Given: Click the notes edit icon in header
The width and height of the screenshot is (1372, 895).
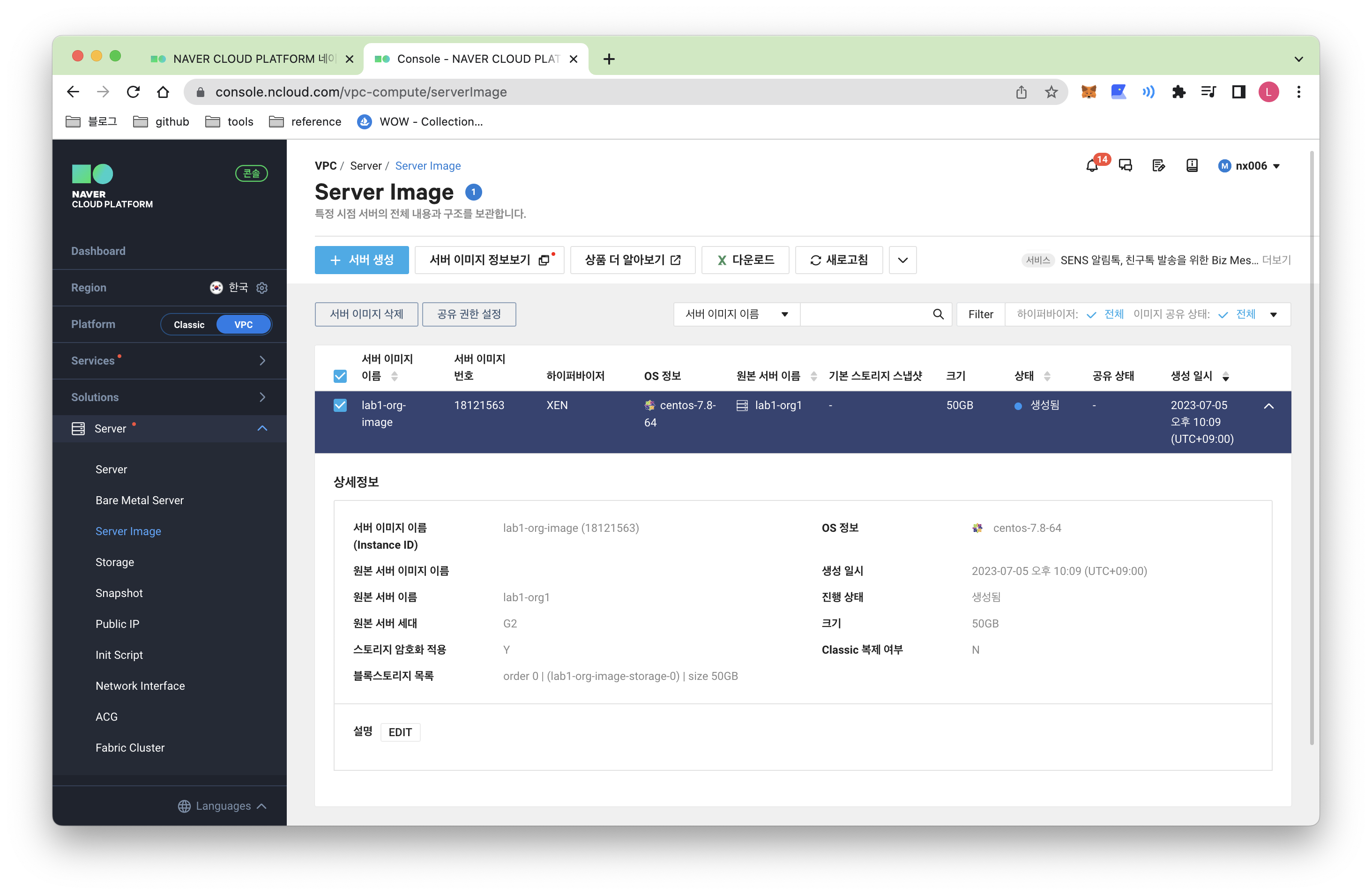Looking at the screenshot, I should (x=1158, y=166).
